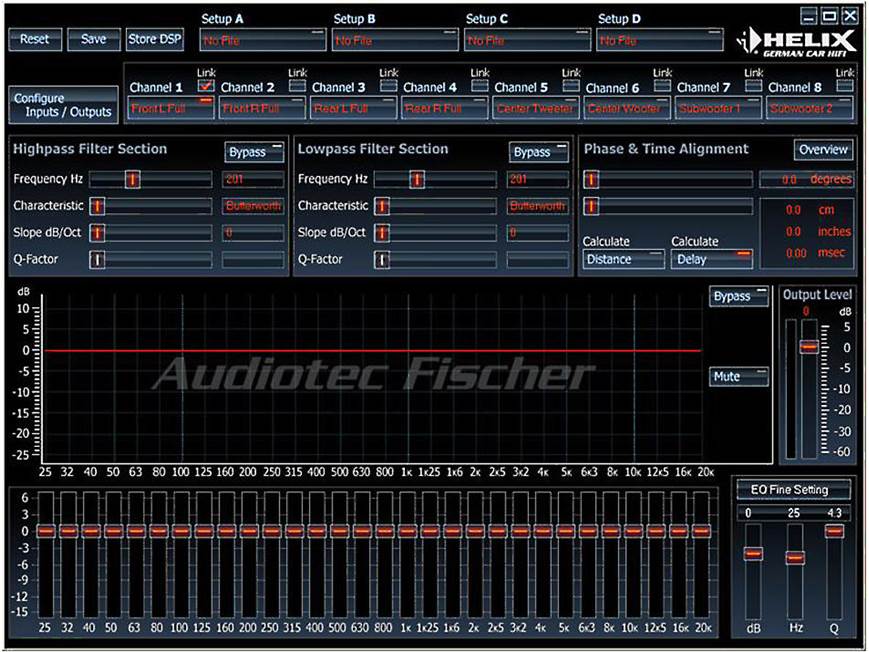Click the 500 Hz EQ band fader
Image resolution: width=869 pixels, height=652 pixels.
[x=339, y=531]
